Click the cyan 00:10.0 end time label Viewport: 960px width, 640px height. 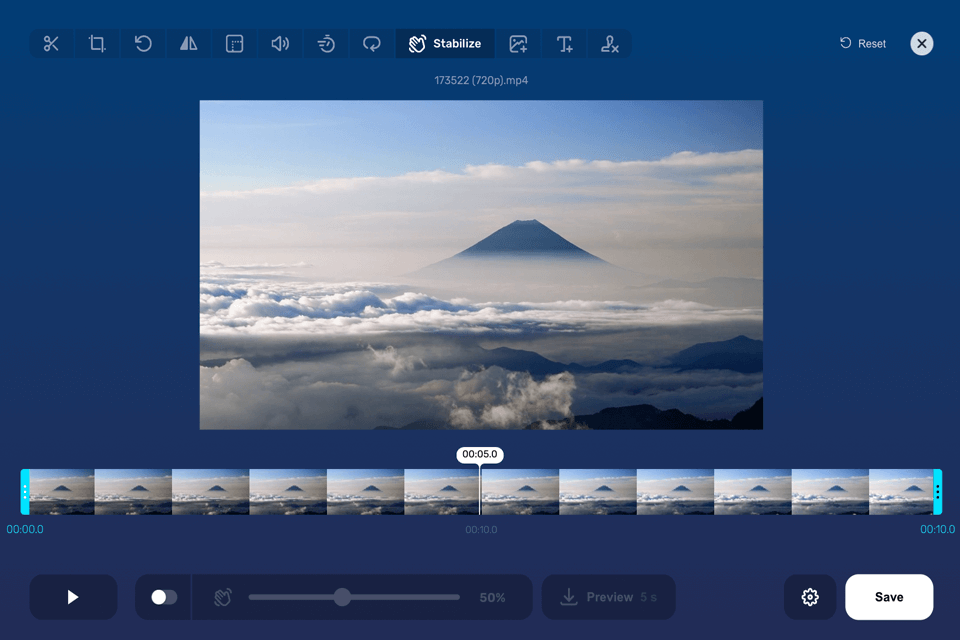tap(937, 529)
